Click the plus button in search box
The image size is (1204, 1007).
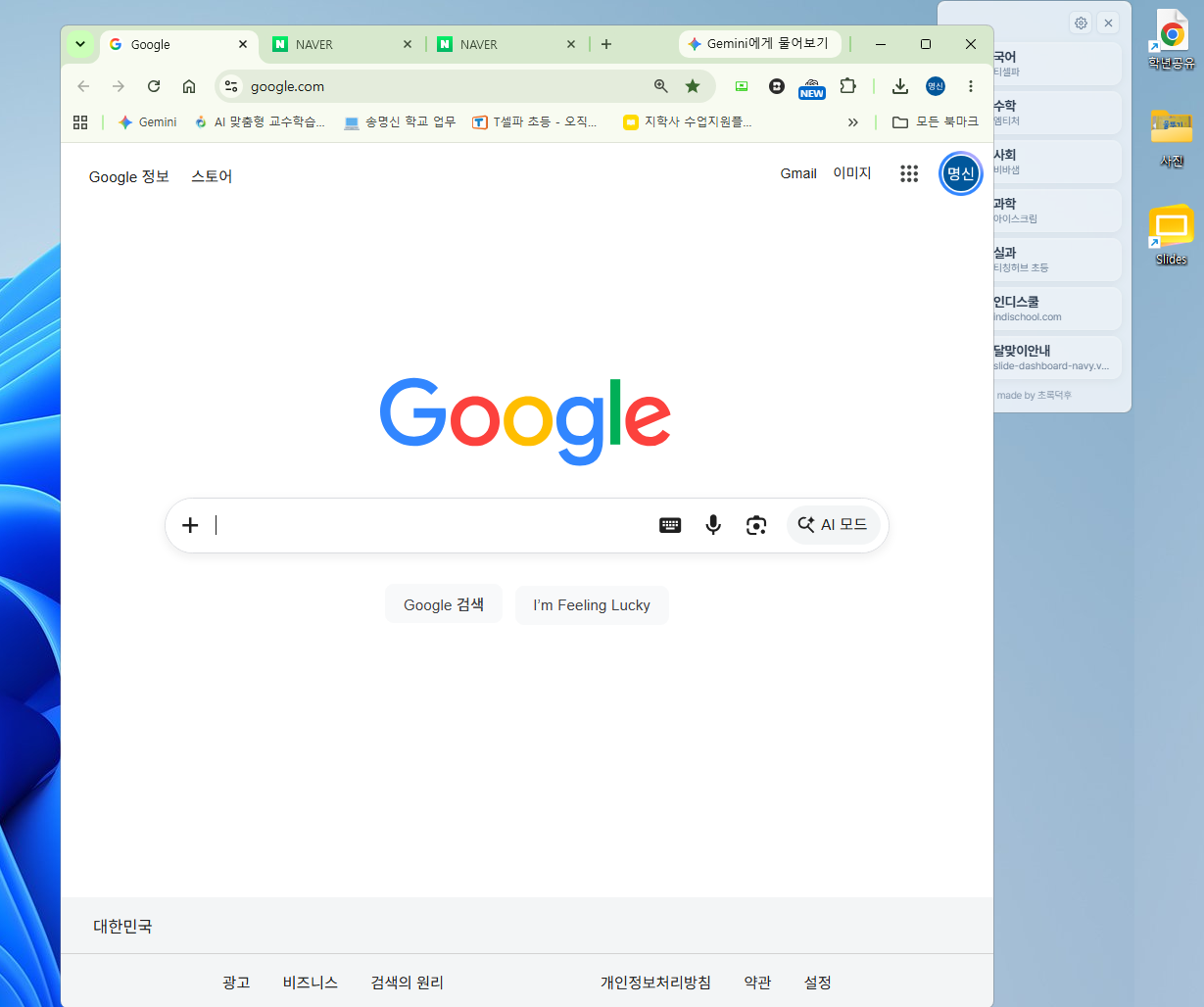pos(190,525)
